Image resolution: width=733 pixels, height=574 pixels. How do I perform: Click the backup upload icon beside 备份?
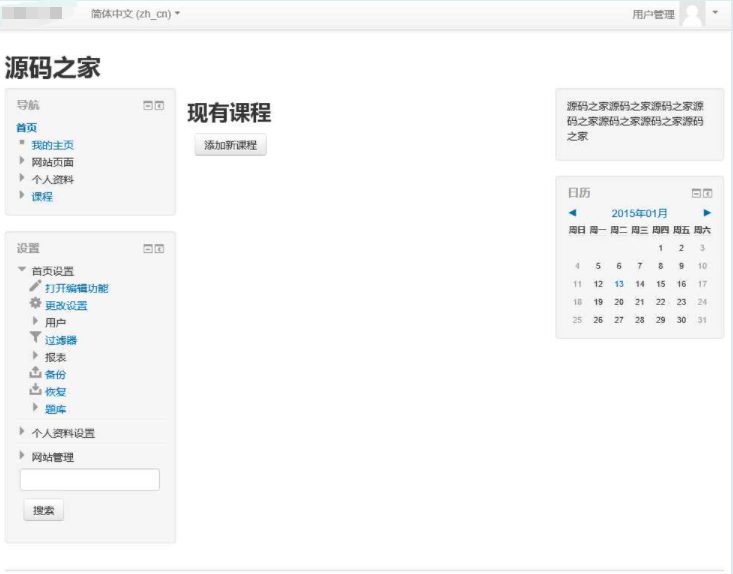[x=35, y=372]
